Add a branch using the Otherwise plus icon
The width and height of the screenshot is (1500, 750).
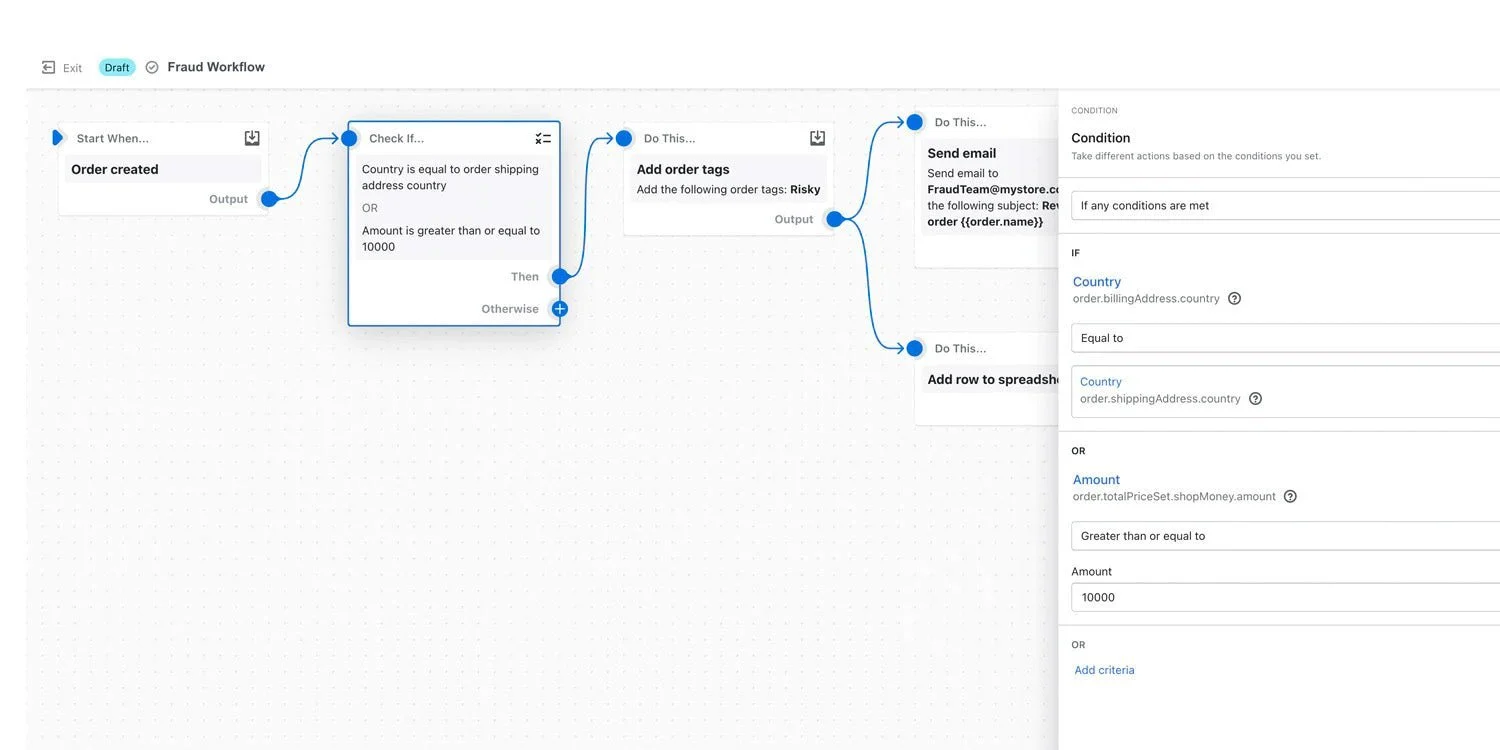click(x=559, y=308)
